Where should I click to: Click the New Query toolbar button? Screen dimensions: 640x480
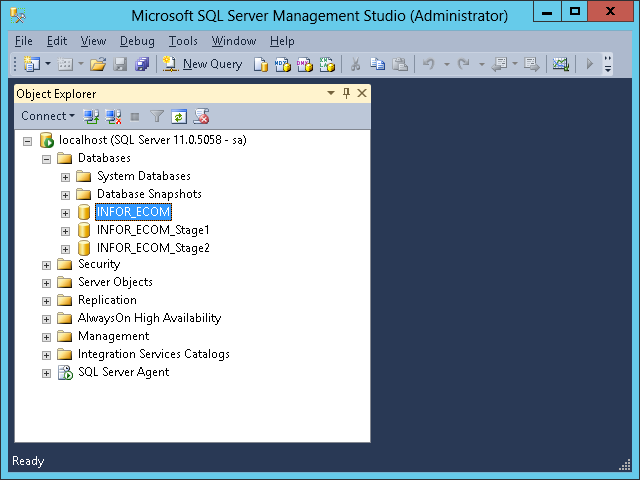(x=202, y=64)
